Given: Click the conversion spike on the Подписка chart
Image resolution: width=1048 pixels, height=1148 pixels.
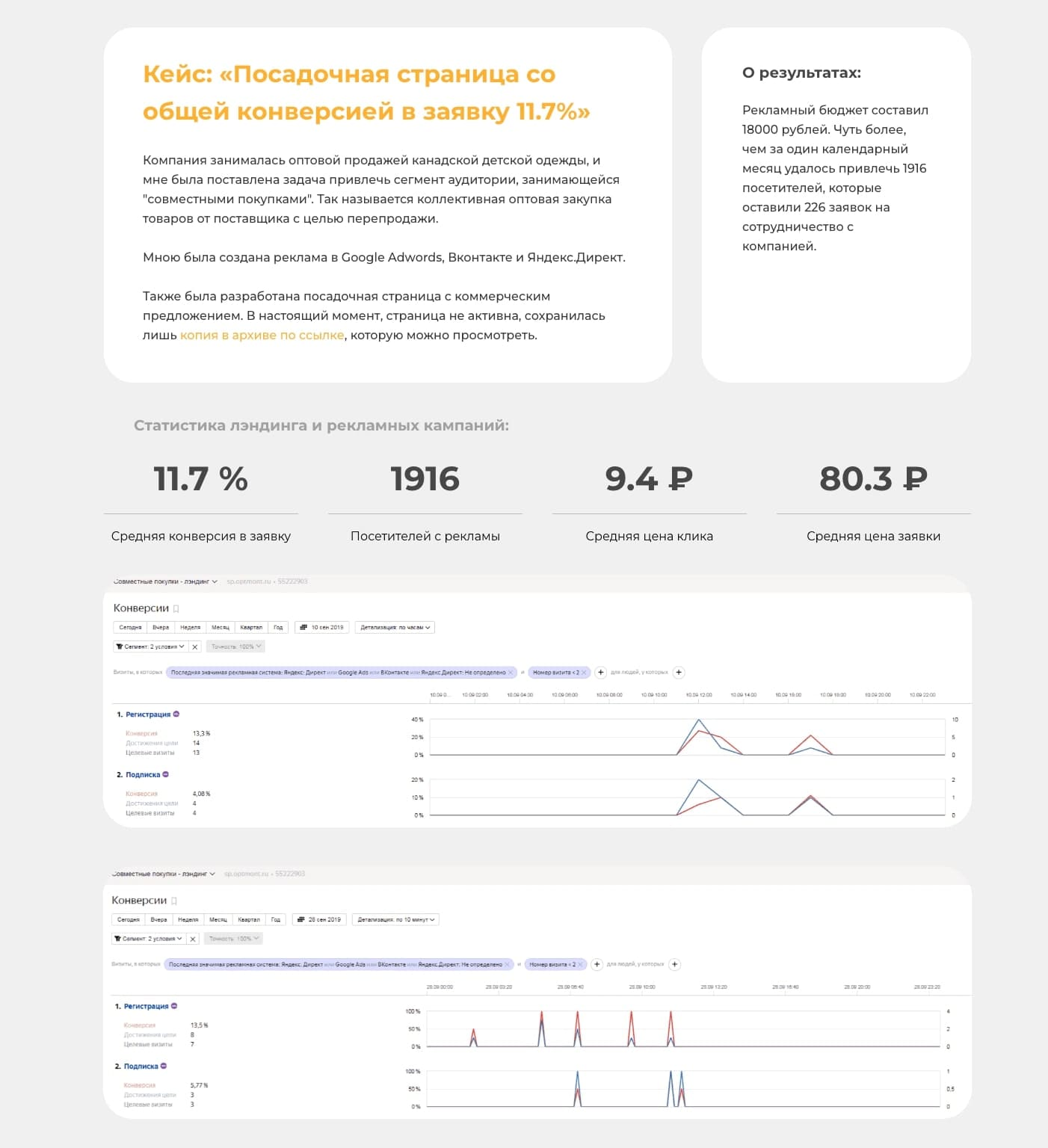Looking at the screenshot, I should click(x=698, y=780).
